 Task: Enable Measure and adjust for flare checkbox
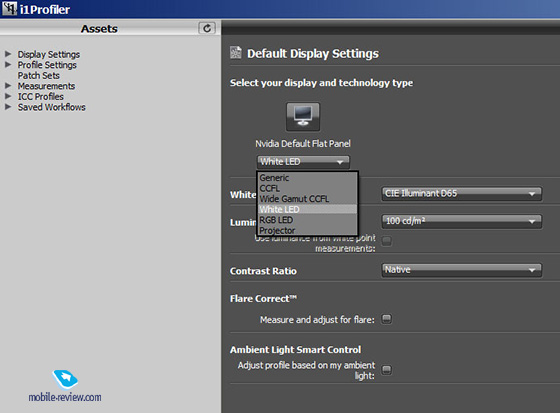click(x=386, y=319)
